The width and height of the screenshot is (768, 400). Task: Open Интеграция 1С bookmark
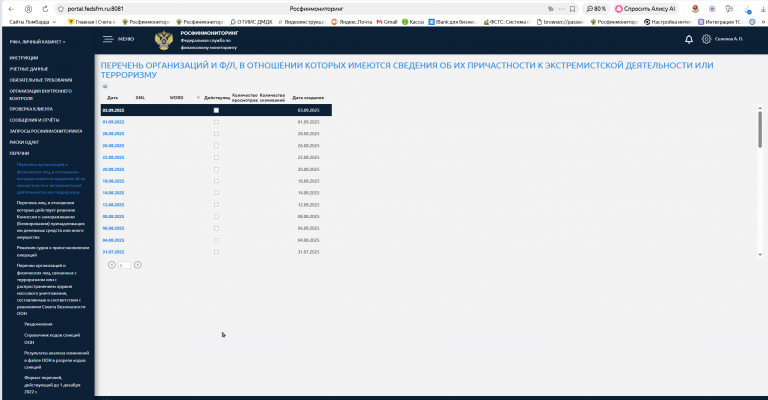pos(720,22)
